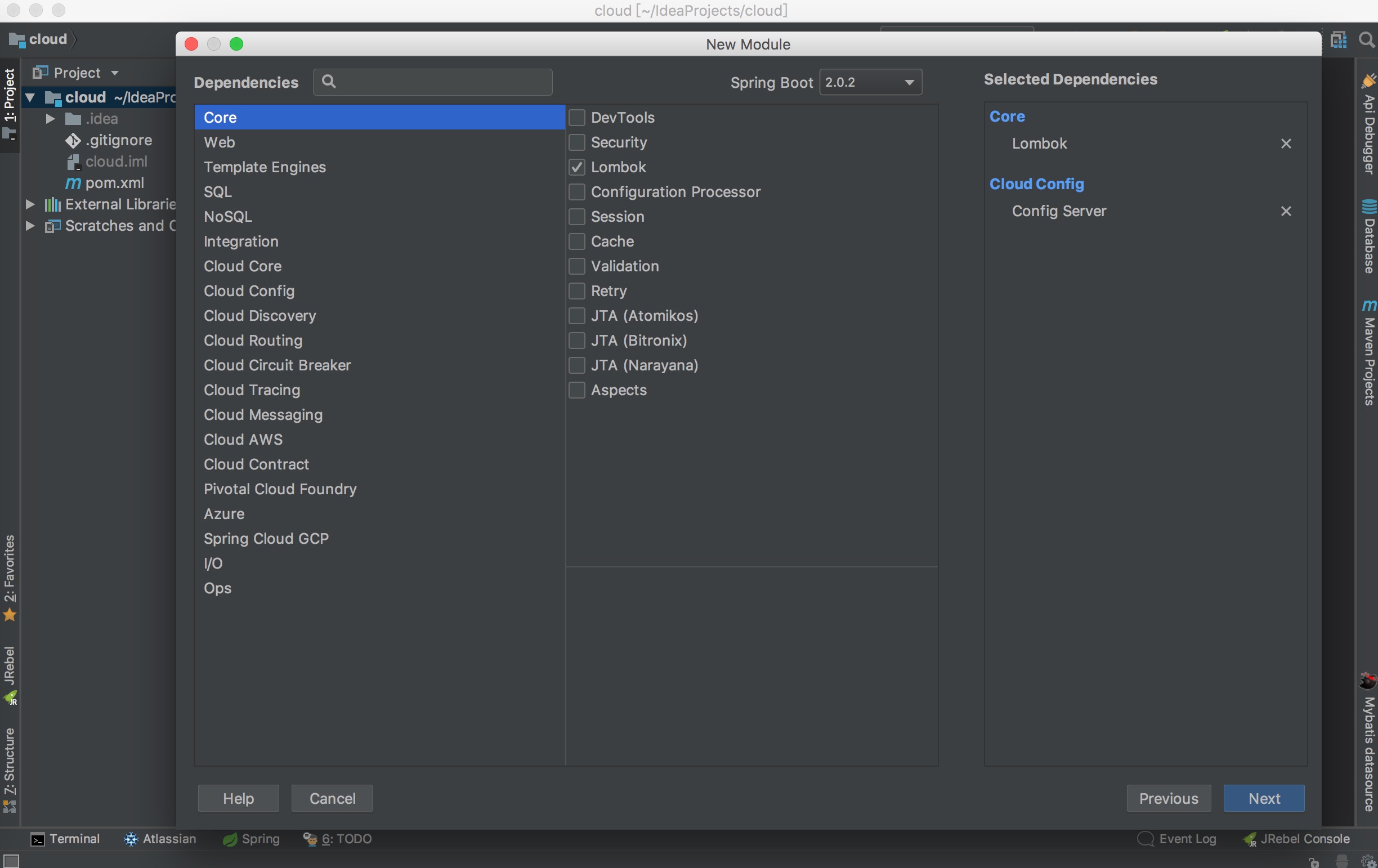The height and width of the screenshot is (868, 1378).
Task: Select the Web dependency category
Action: (220, 142)
